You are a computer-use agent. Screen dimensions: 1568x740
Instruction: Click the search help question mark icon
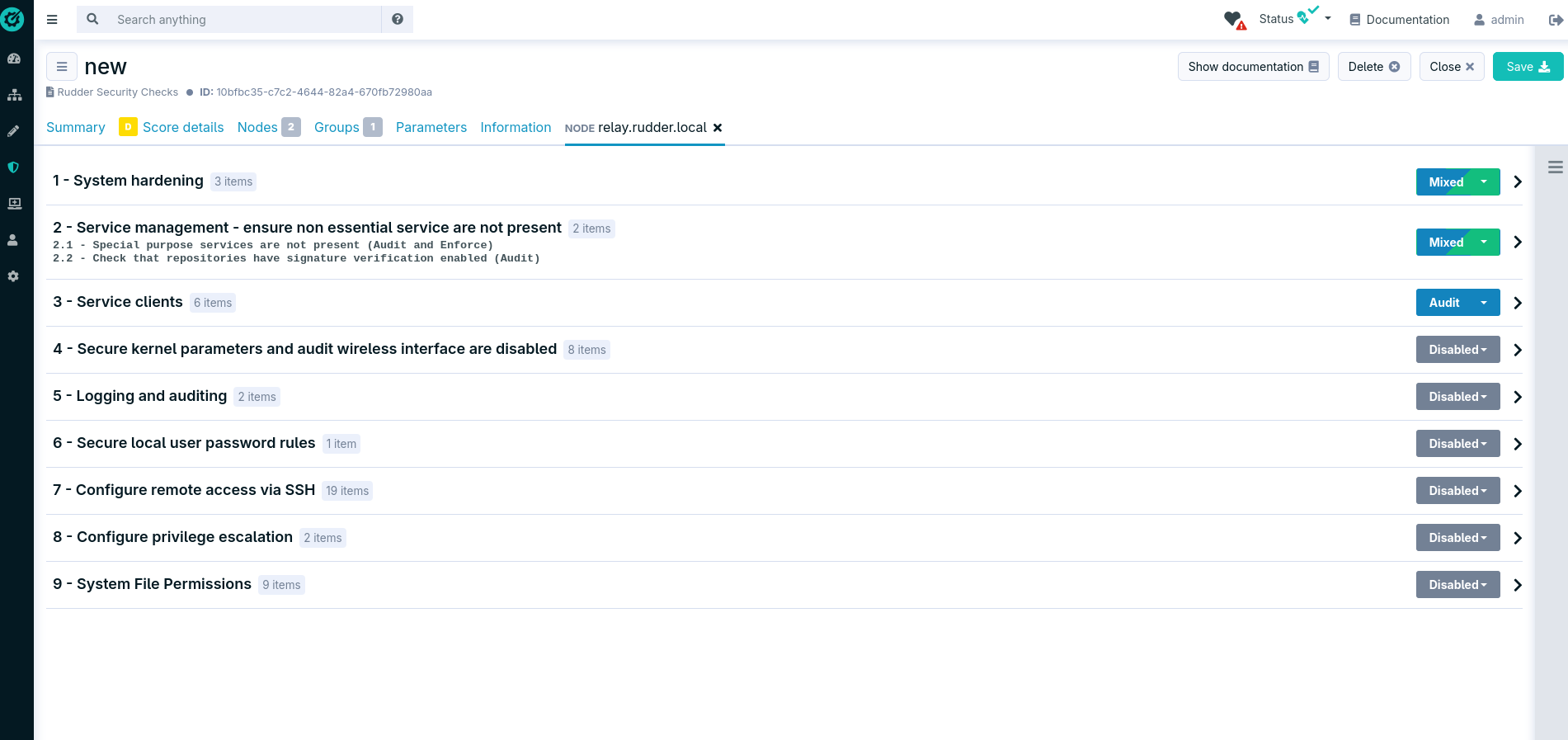coord(398,19)
